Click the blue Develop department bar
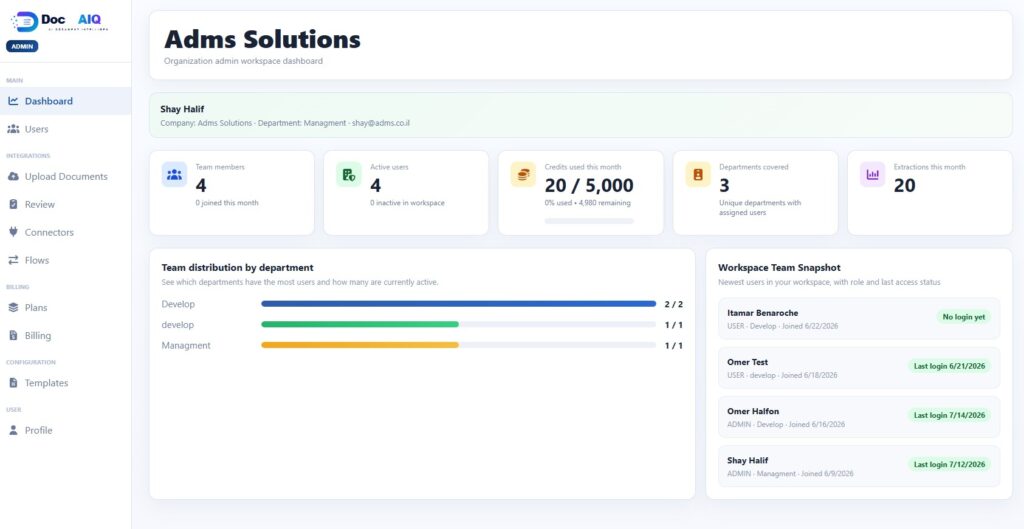The height and width of the screenshot is (529, 1024). pos(458,304)
